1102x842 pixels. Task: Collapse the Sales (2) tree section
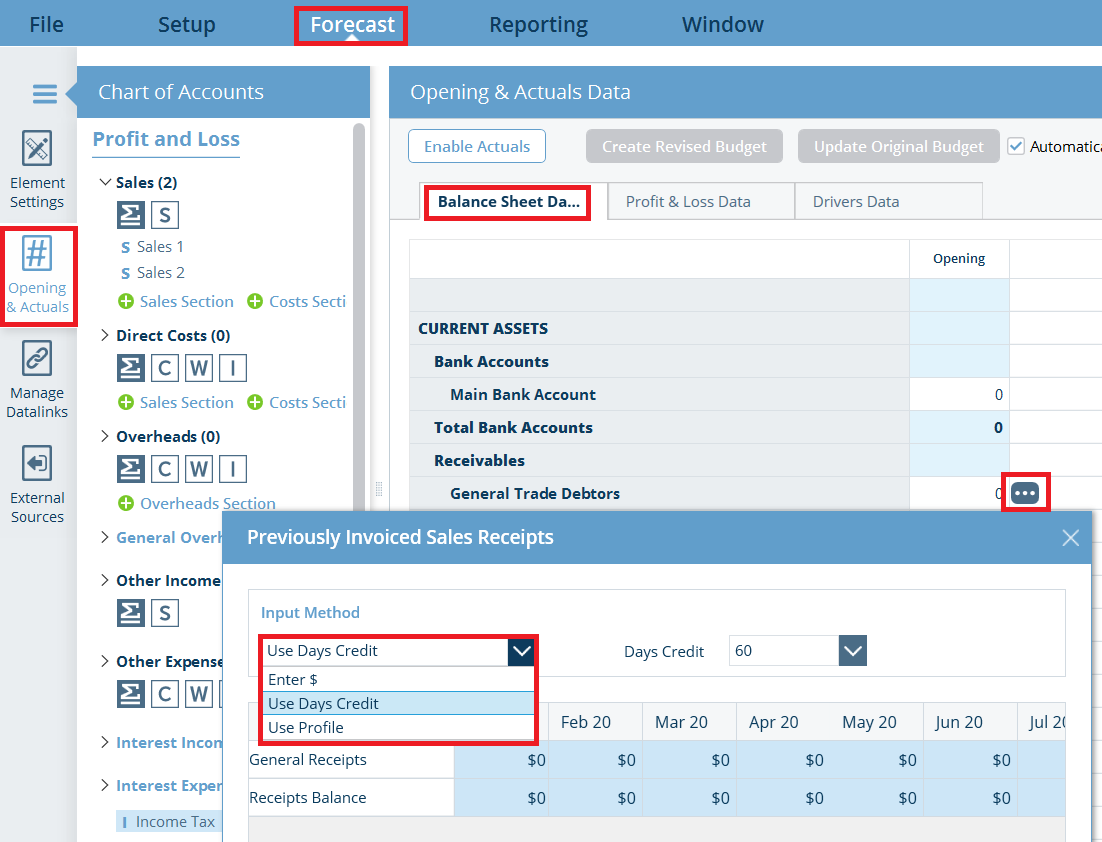point(106,183)
